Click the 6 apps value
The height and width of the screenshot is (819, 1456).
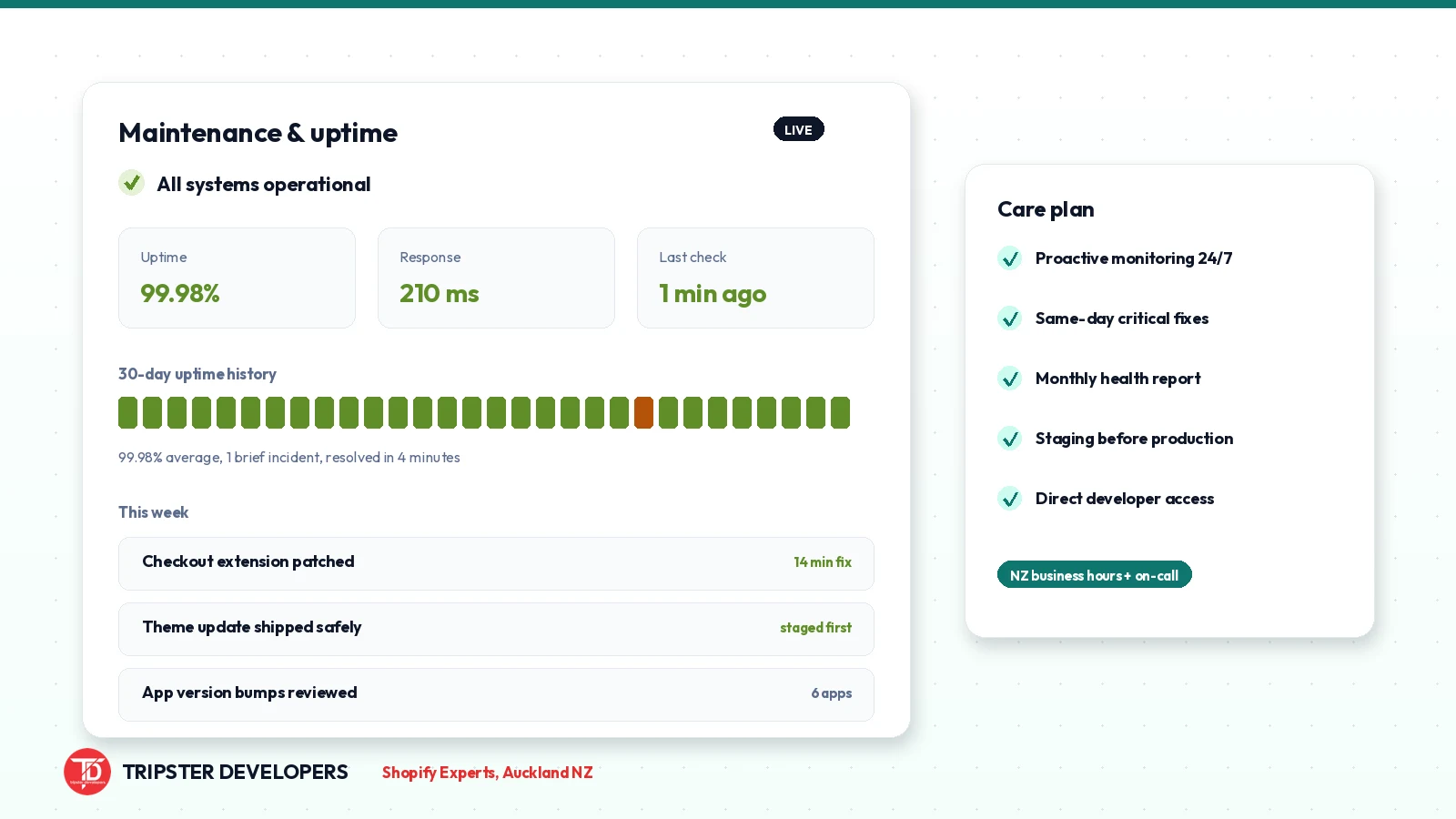[x=832, y=693]
